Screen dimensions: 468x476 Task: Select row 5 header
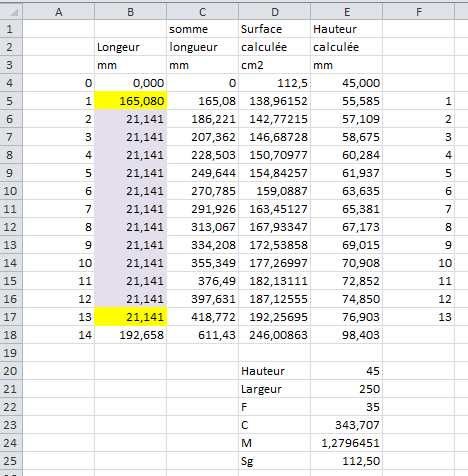click(x=11, y=101)
